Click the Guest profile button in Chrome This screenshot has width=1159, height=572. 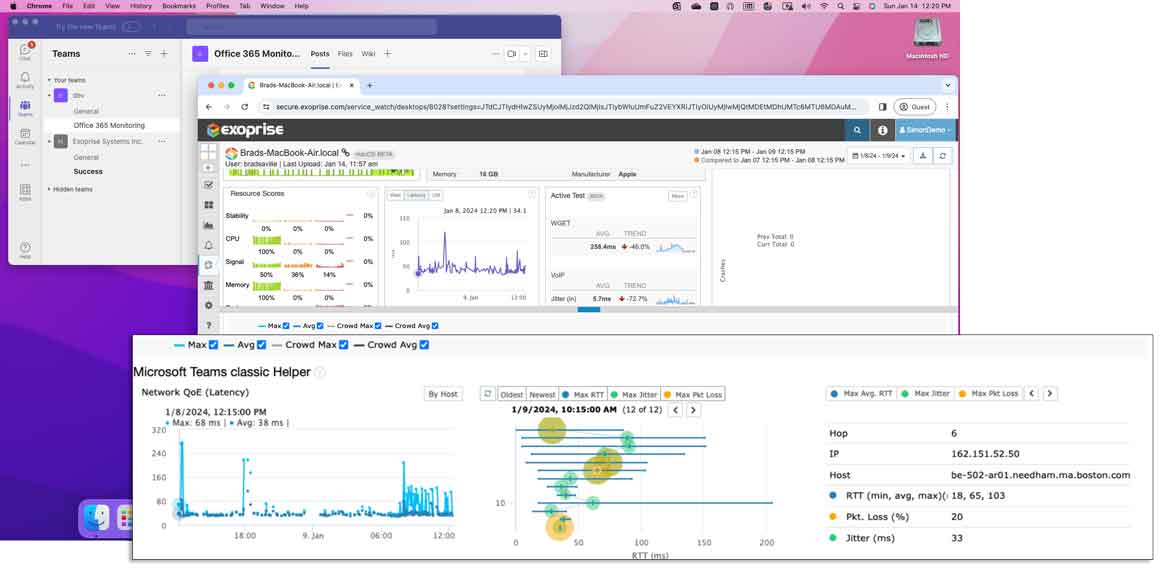point(915,107)
